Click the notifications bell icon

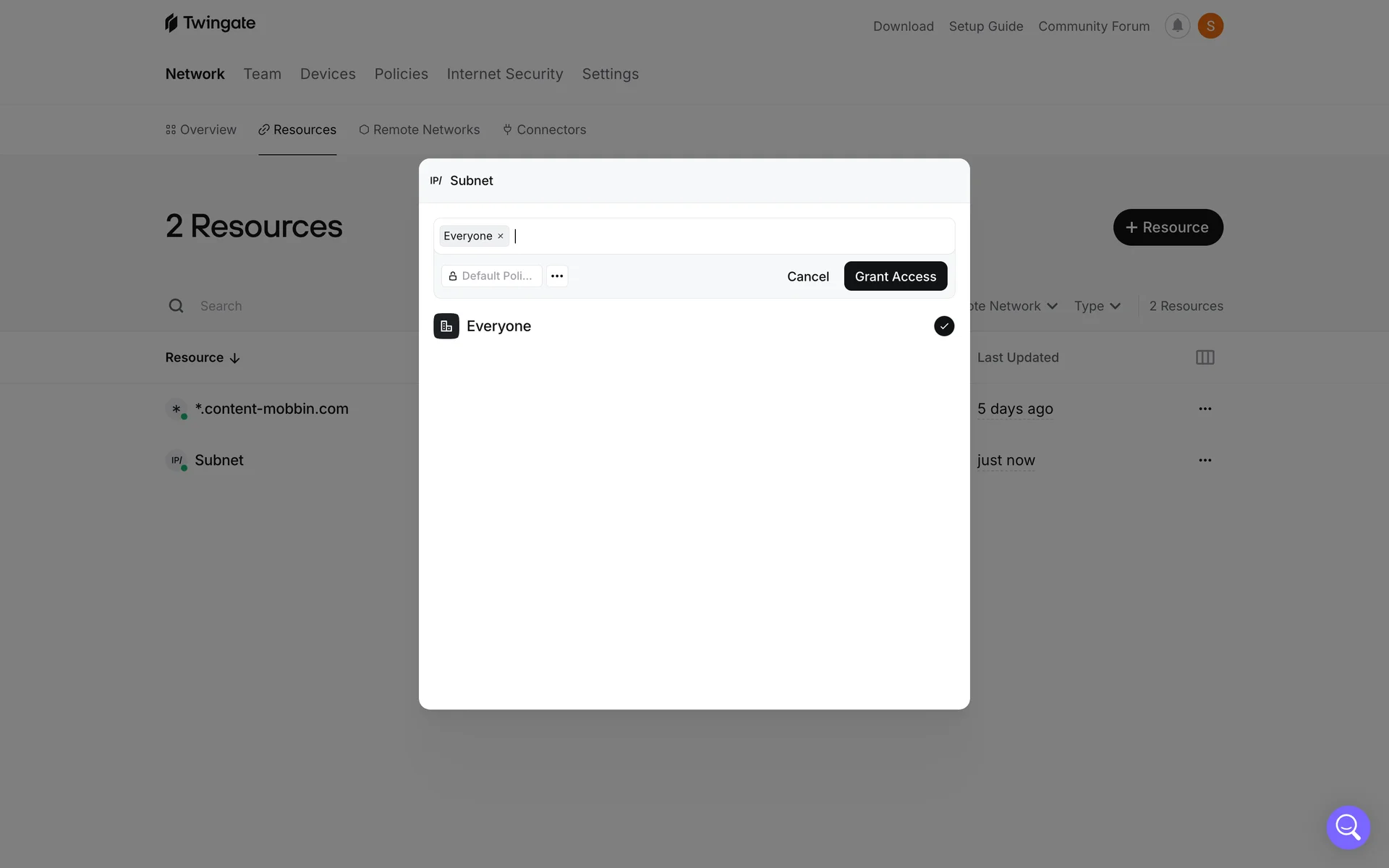pyautogui.click(x=1177, y=26)
